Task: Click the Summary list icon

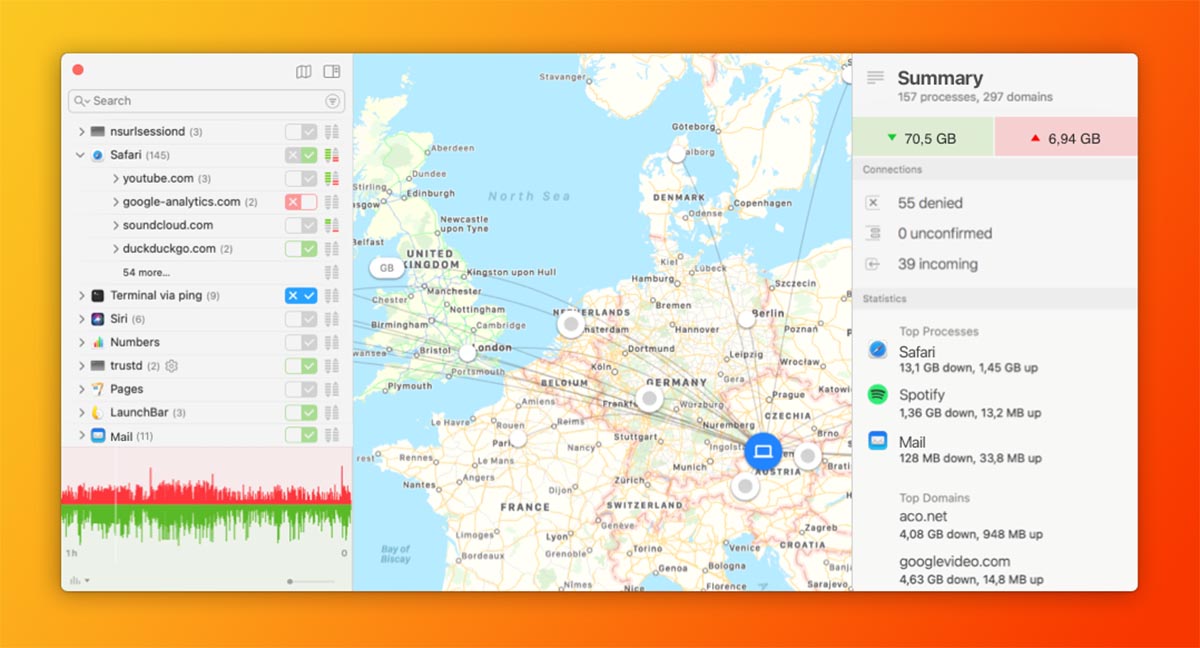Action: point(876,78)
